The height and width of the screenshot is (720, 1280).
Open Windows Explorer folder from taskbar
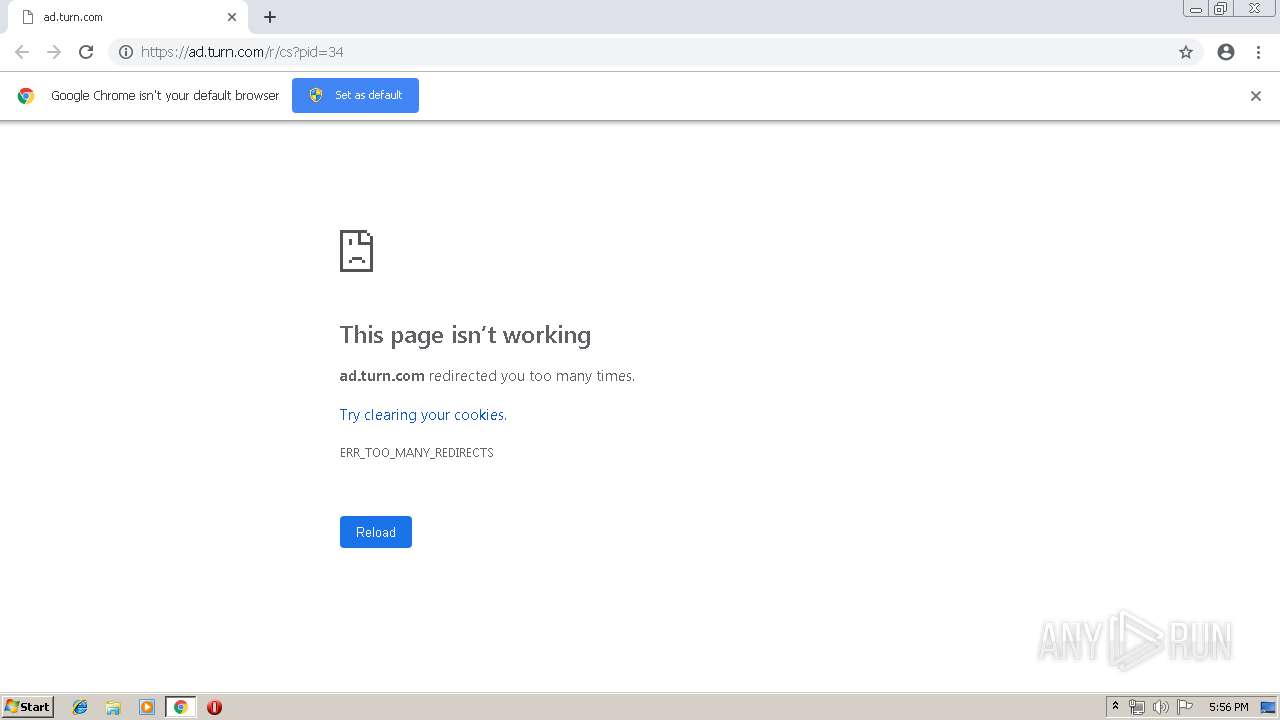(113, 707)
